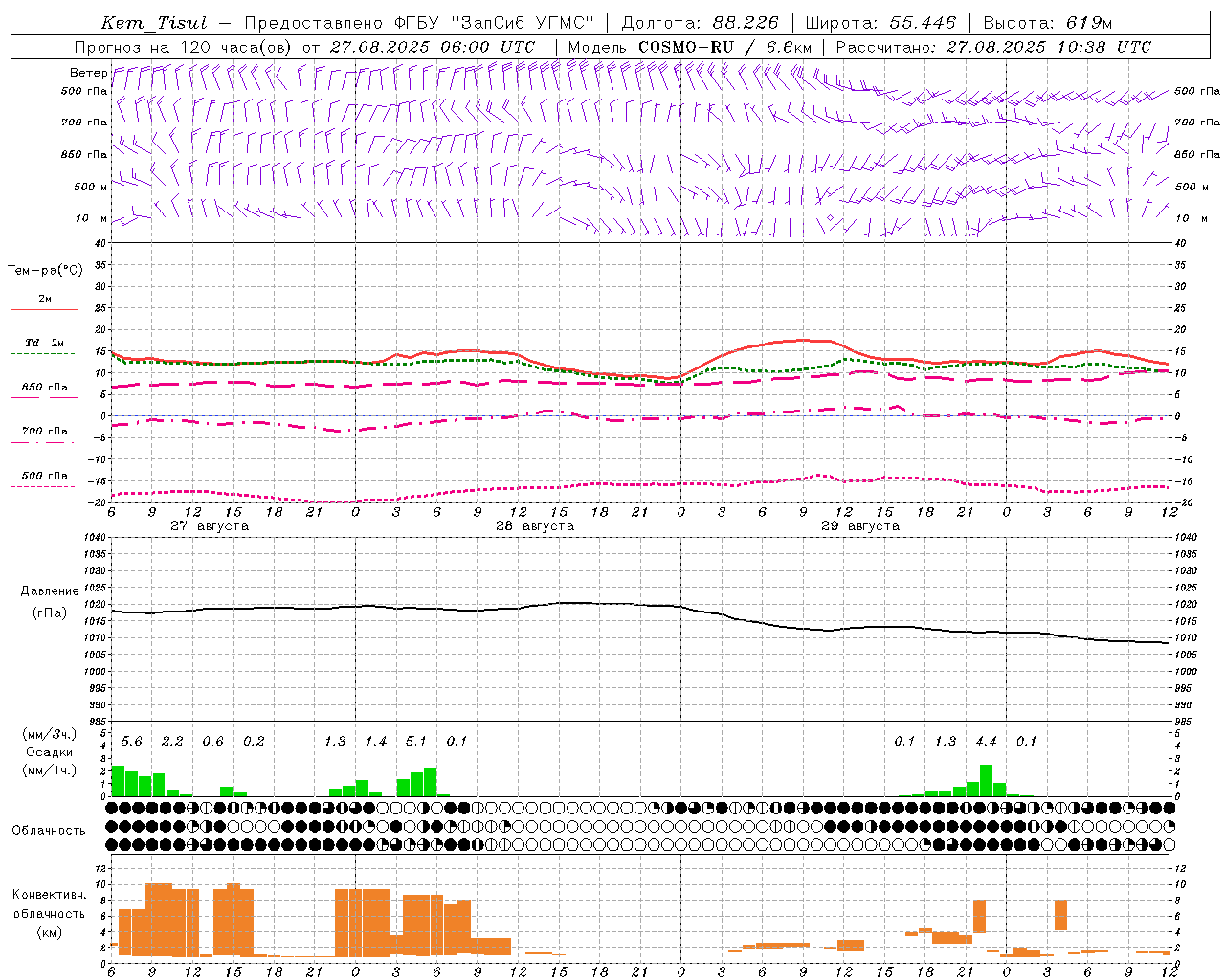
Task: Click the Конвективн. convective cloud label
Action: pyautogui.click(x=49, y=895)
